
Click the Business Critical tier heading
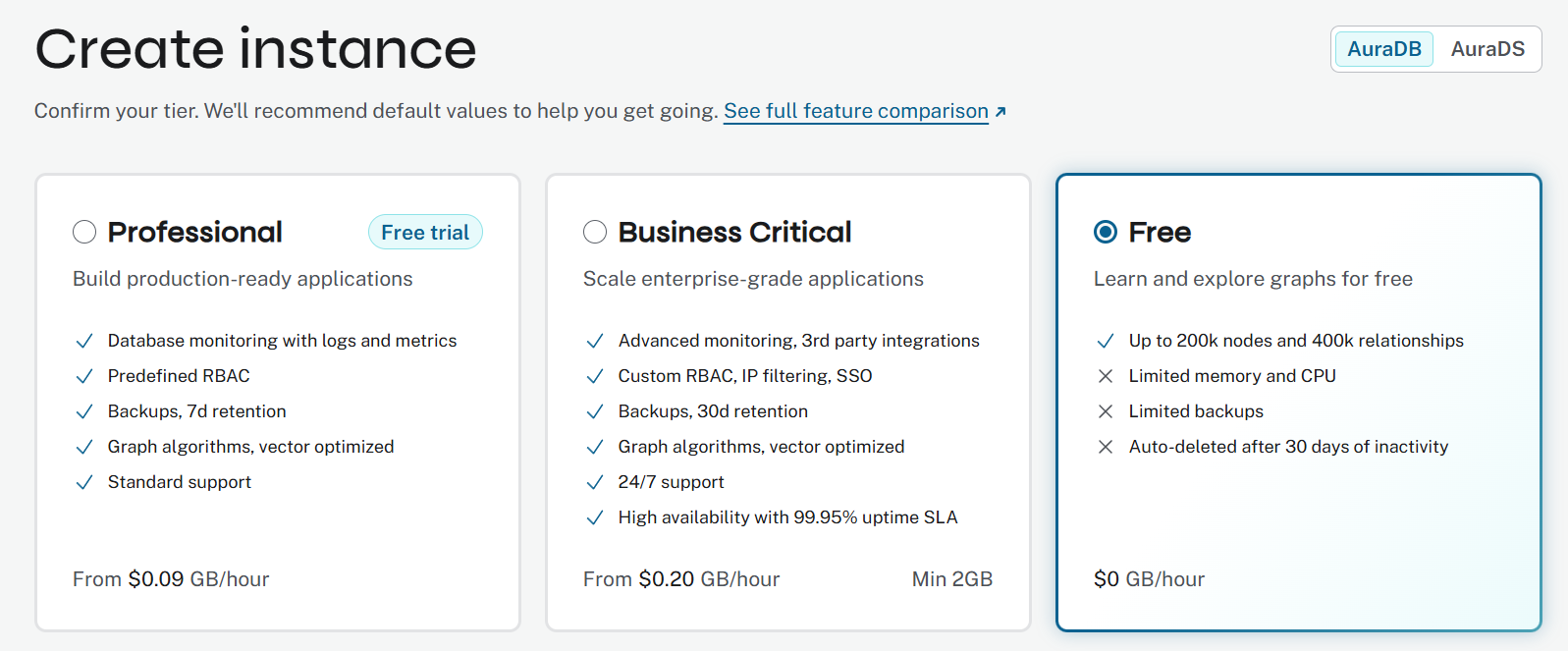(734, 232)
